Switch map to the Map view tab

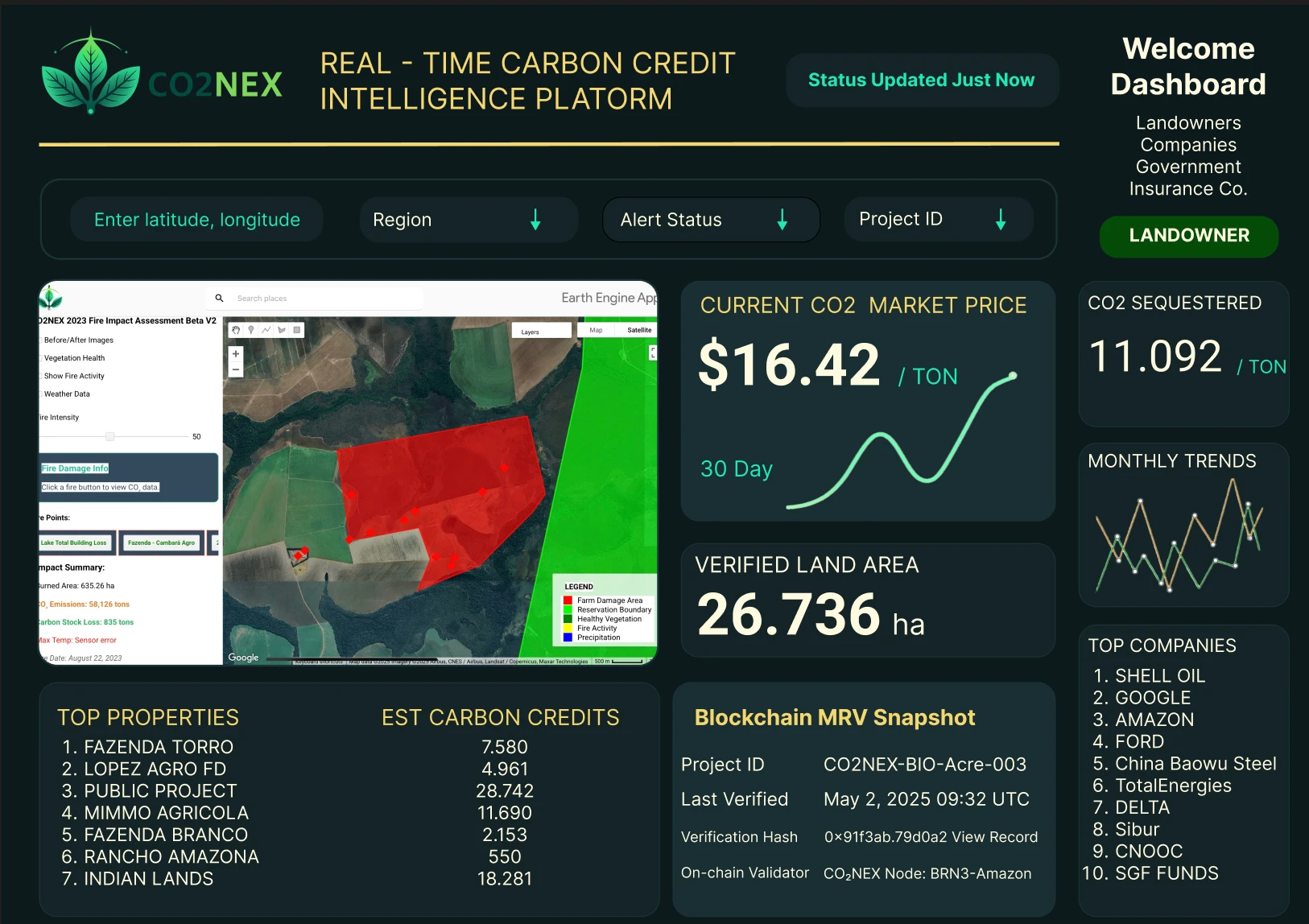(596, 330)
